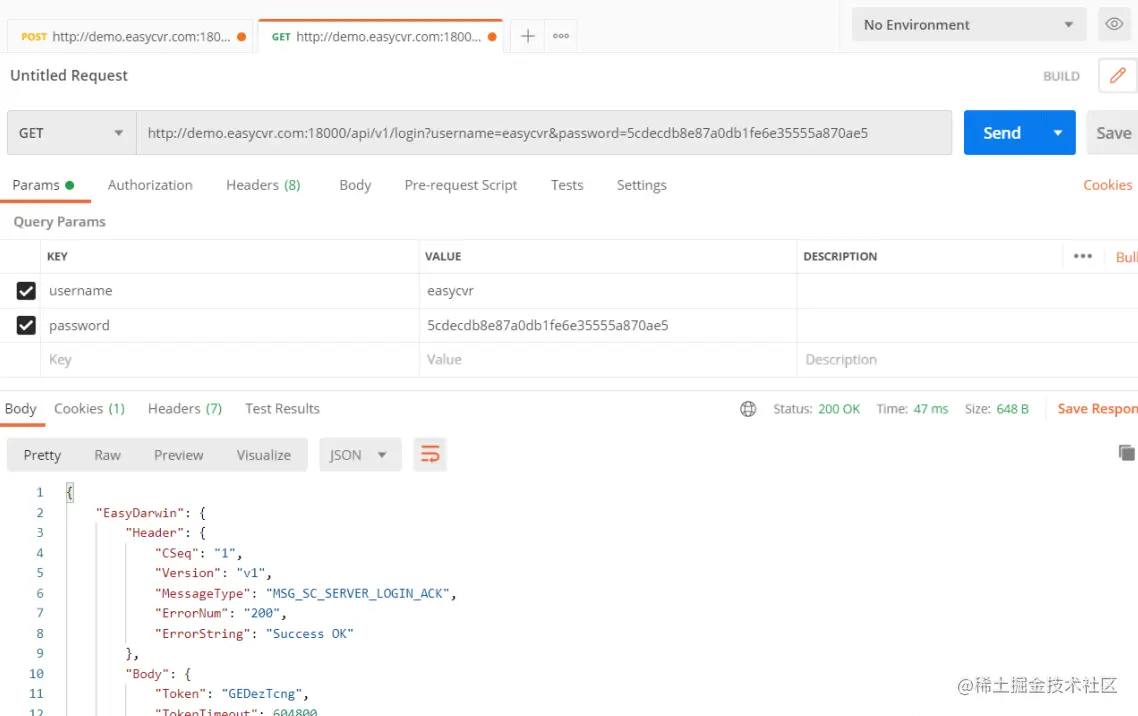Open the environment quick look eye icon

(x=1113, y=25)
